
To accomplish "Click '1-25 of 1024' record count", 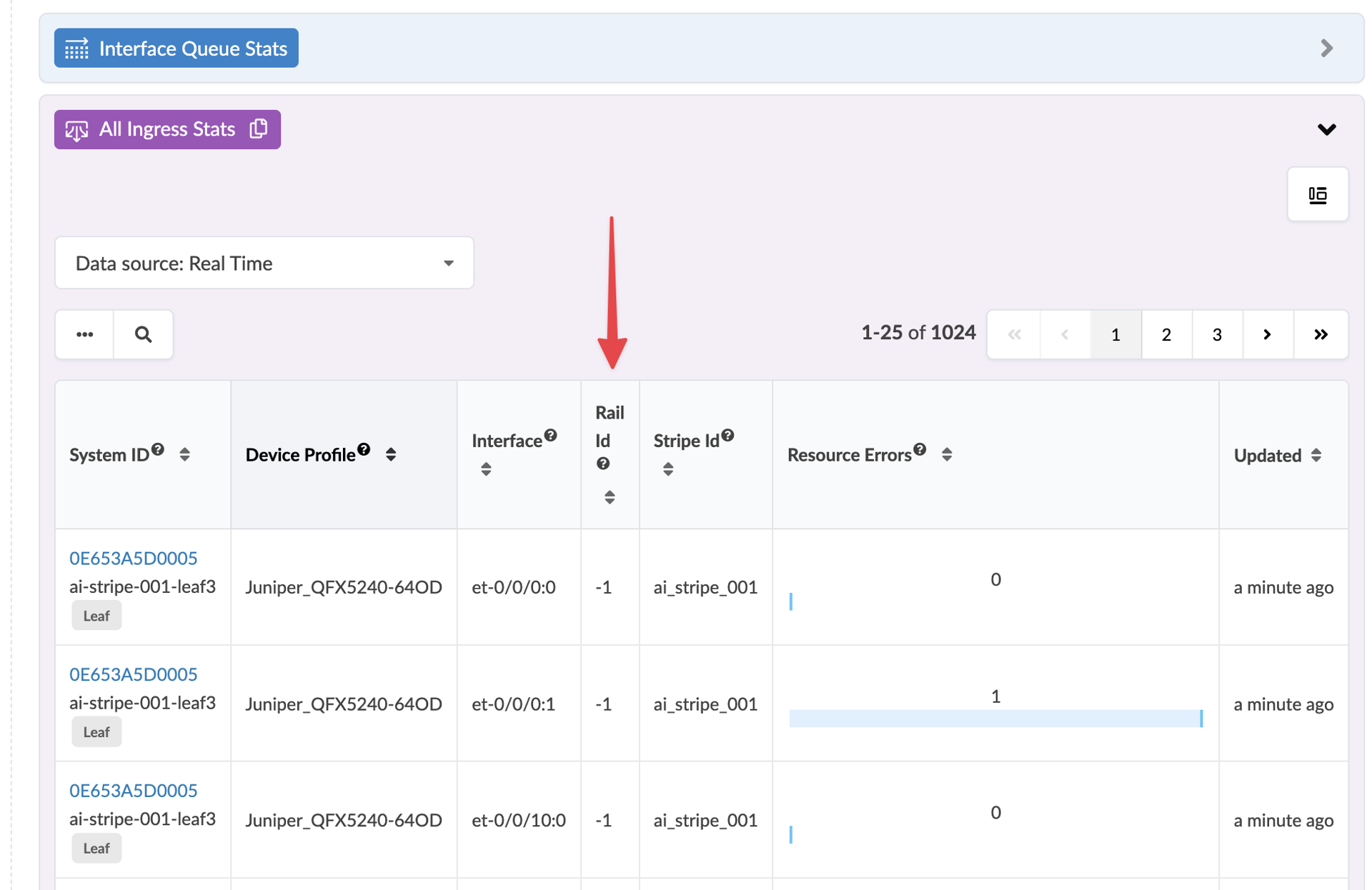I will coord(918,333).
